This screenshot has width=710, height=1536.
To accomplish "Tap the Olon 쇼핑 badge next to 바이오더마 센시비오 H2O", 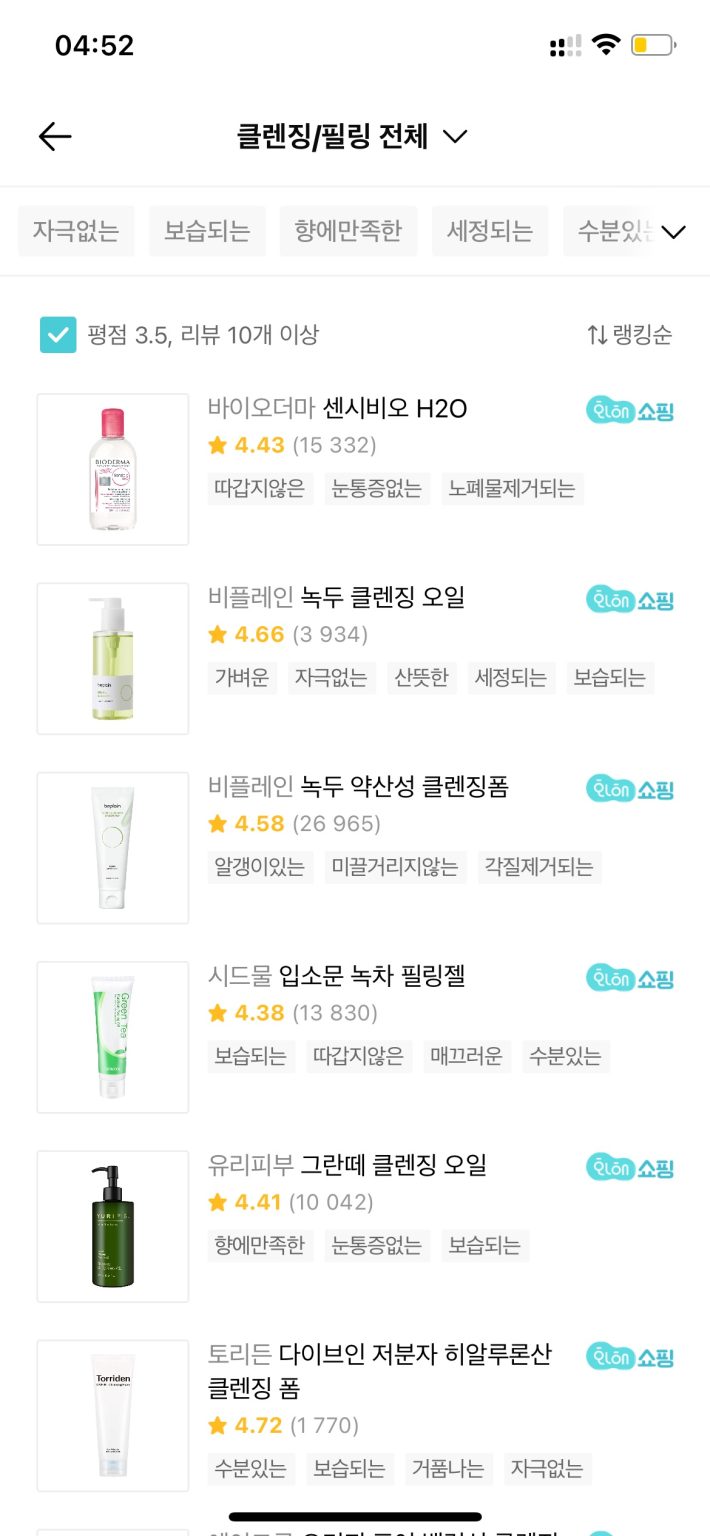I will 629,408.
